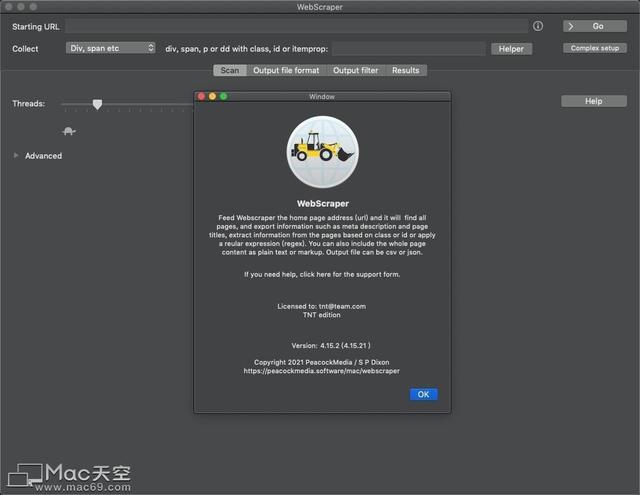
Task: Click the info icon beside Starting URL
Action: coord(538,26)
